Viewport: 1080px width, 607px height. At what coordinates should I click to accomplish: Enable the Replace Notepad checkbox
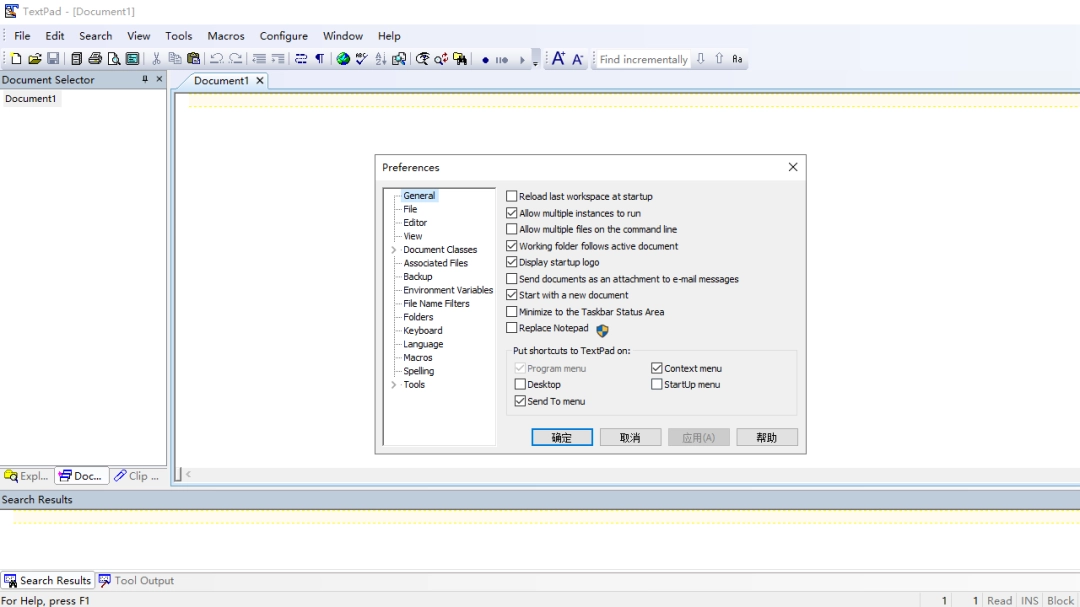click(x=512, y=328)
